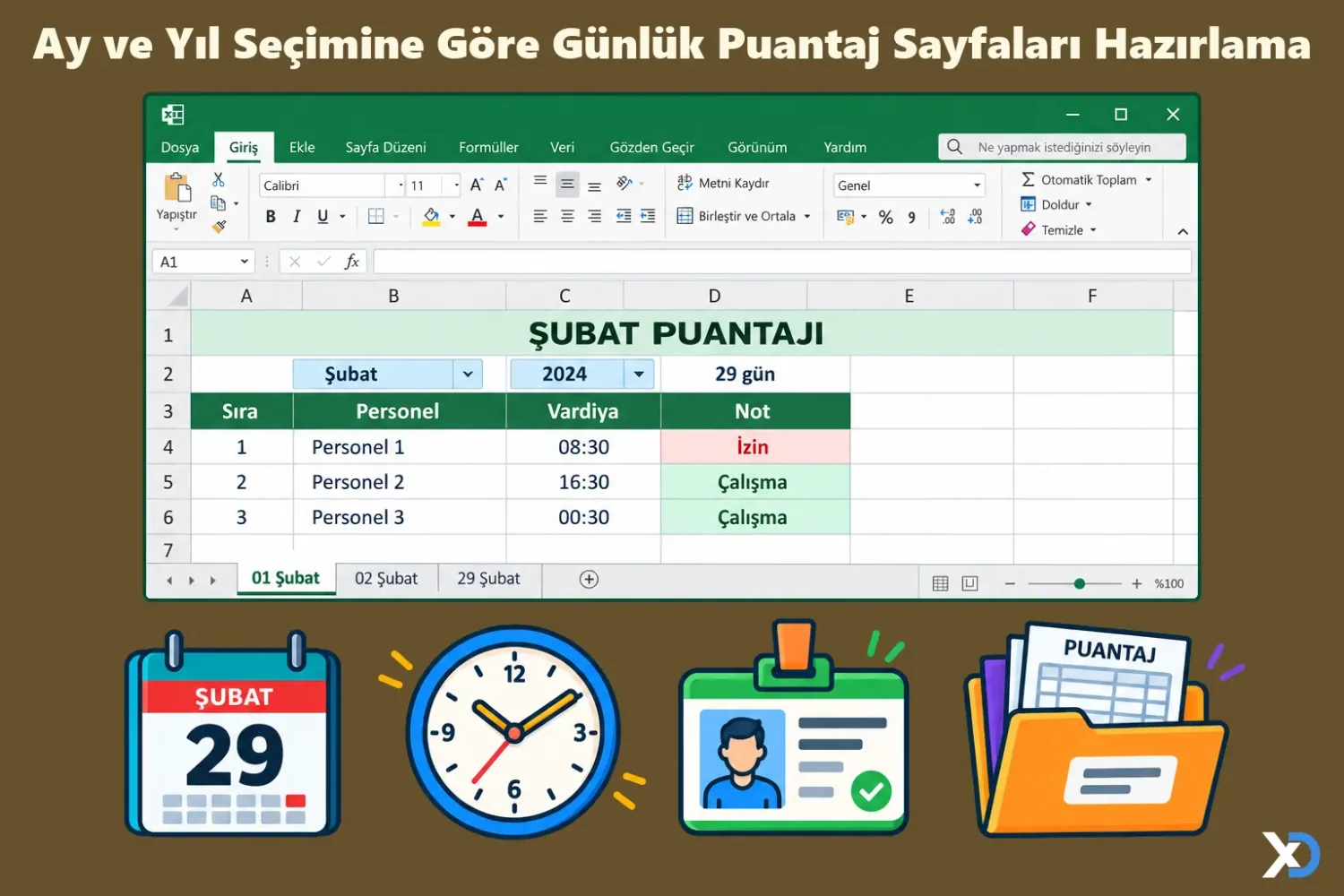Click the insert function fx icon
Image resolution: width=1344 pixels, height=896 pixels.
point(352,262)
